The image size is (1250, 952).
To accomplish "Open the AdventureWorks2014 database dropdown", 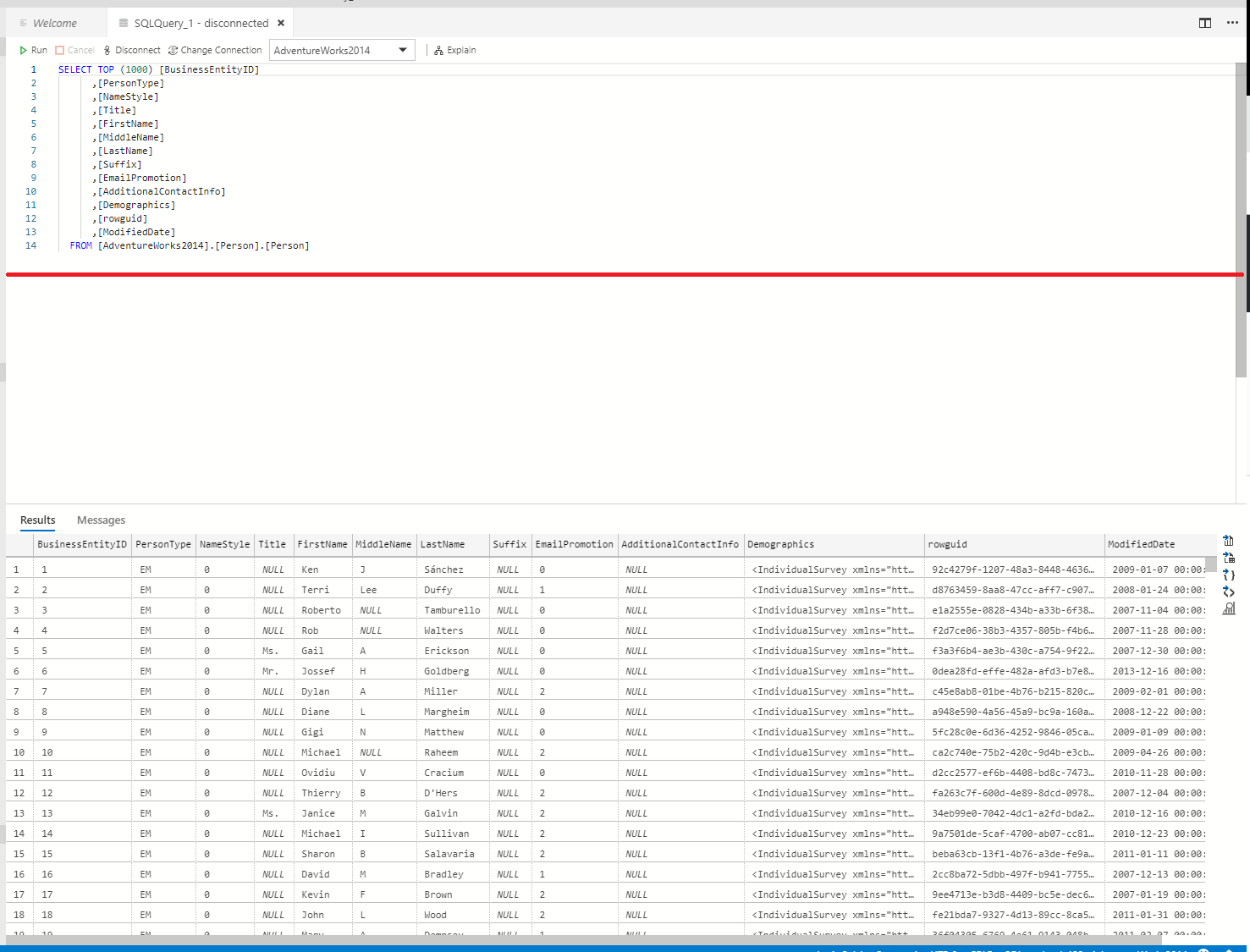I will click(342, 50).
